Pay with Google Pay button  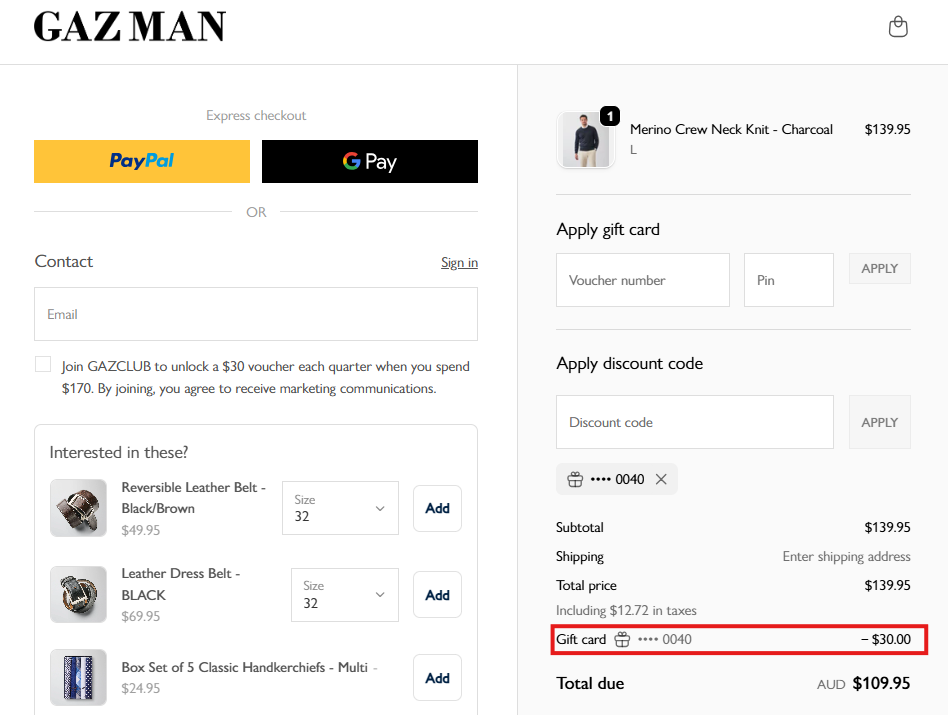pos(370,161)
